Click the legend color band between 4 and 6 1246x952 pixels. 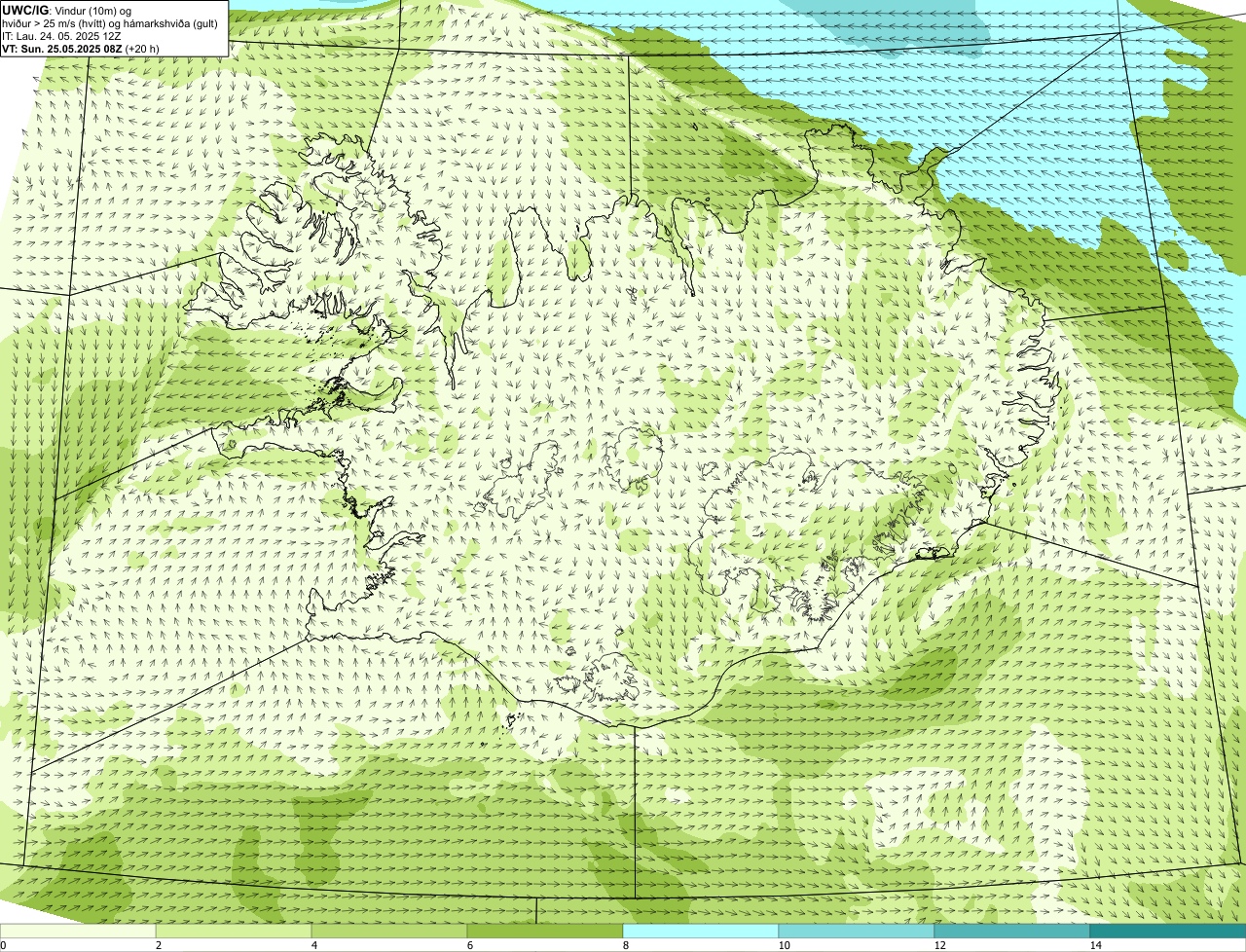(x=389, y=931)
